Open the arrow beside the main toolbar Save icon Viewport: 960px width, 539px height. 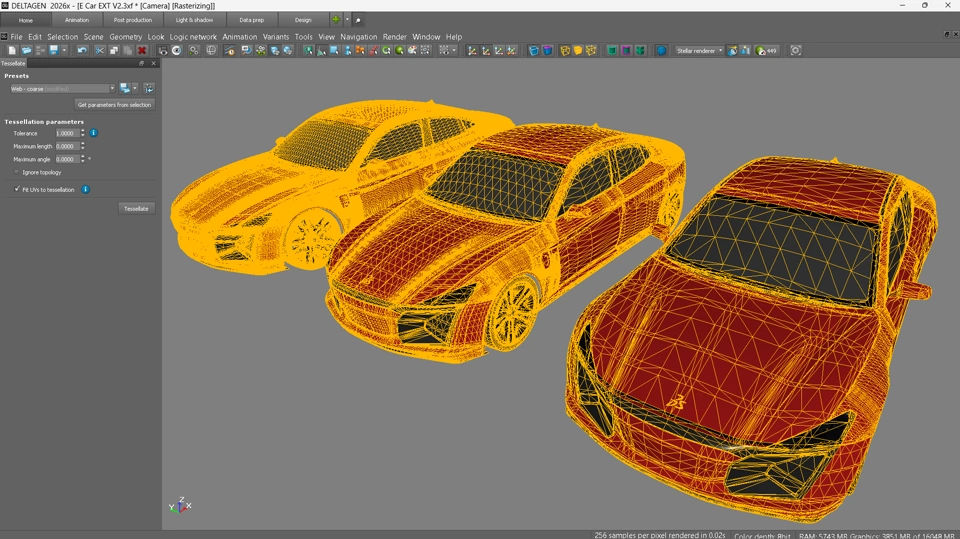pos(64,51)
